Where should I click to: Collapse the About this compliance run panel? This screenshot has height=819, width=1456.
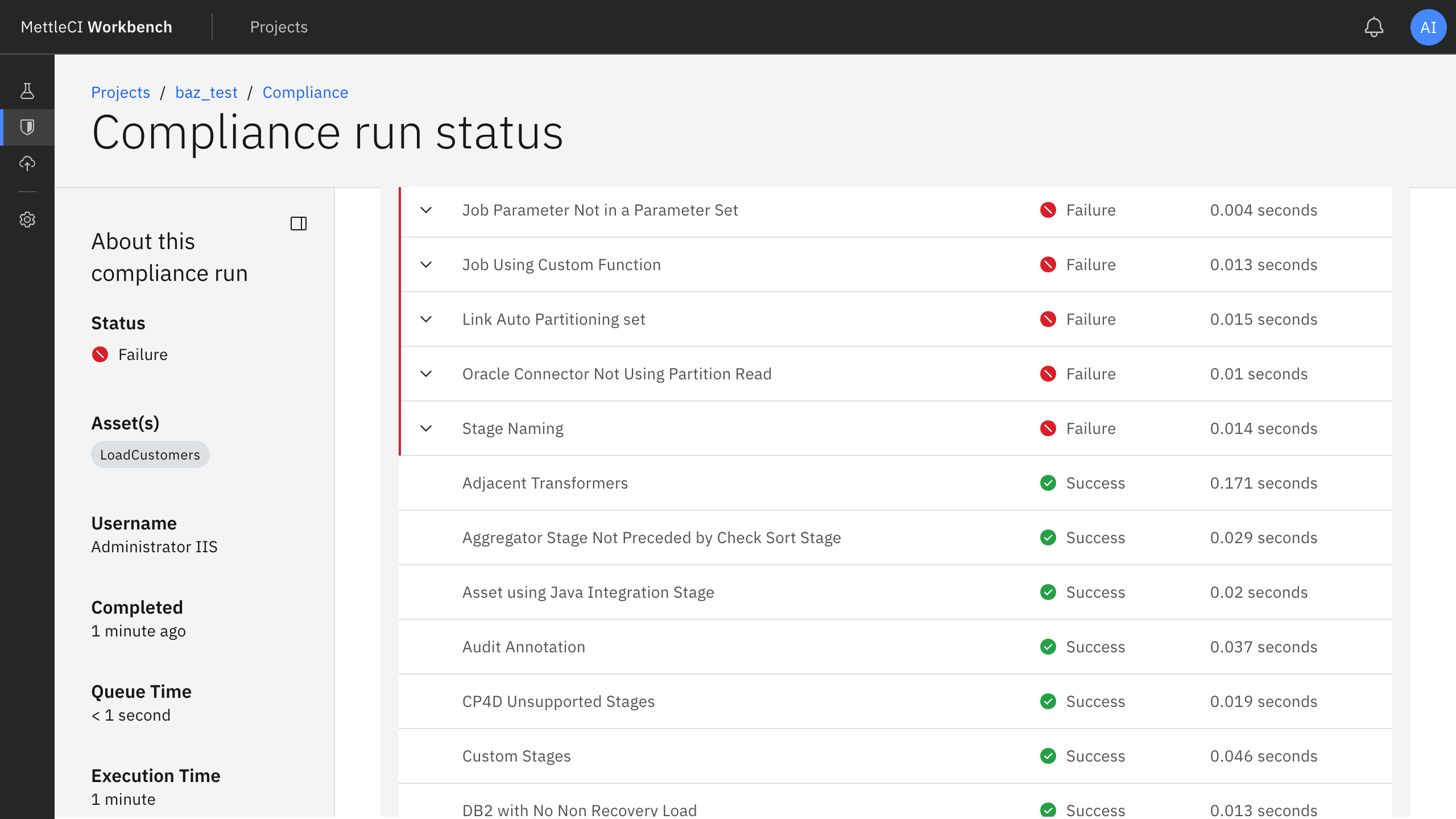(299, 224)
